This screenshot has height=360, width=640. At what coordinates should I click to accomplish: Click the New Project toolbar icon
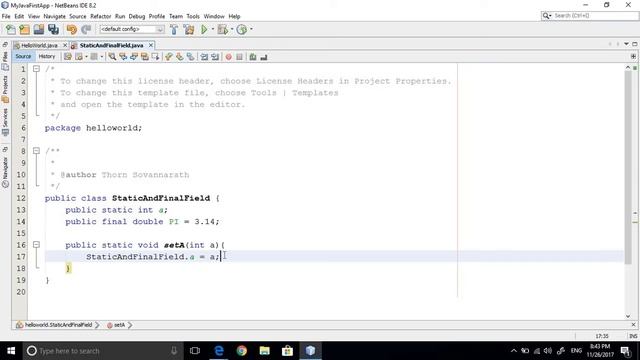click(24, 29)
